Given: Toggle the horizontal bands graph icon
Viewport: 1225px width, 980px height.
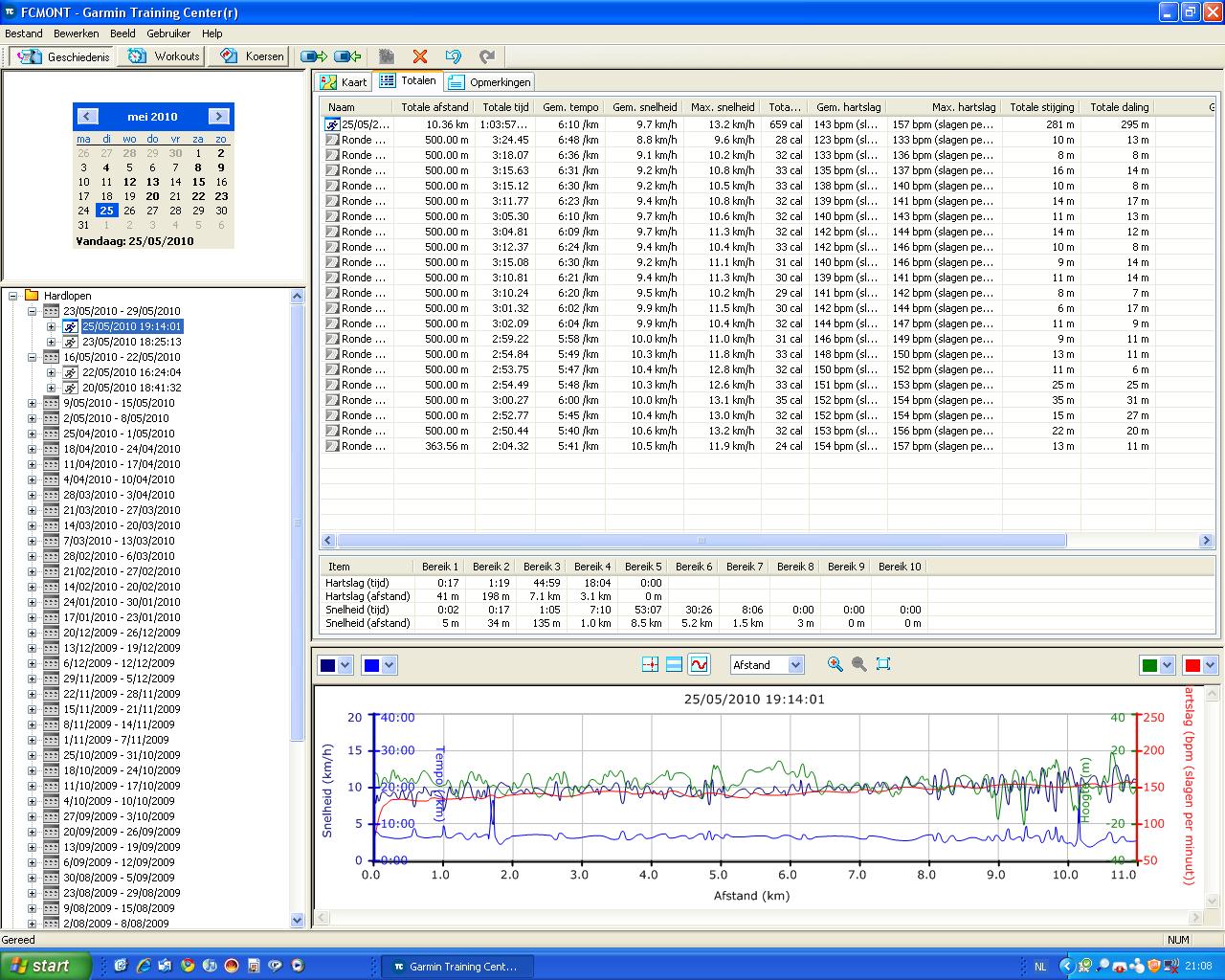Looking at the screenshot, I should tap(674, 664).
